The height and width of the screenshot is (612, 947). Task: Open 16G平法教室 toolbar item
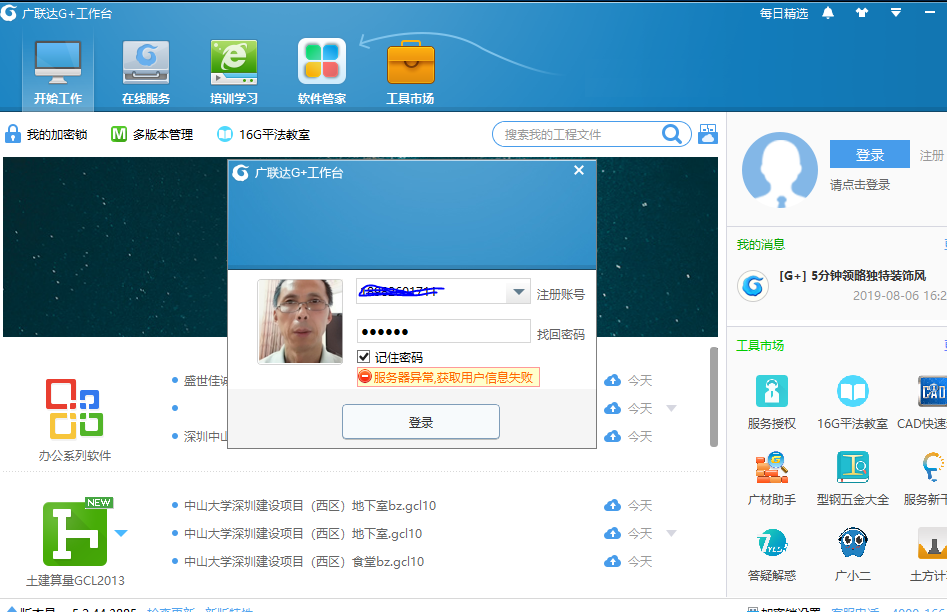263,134
